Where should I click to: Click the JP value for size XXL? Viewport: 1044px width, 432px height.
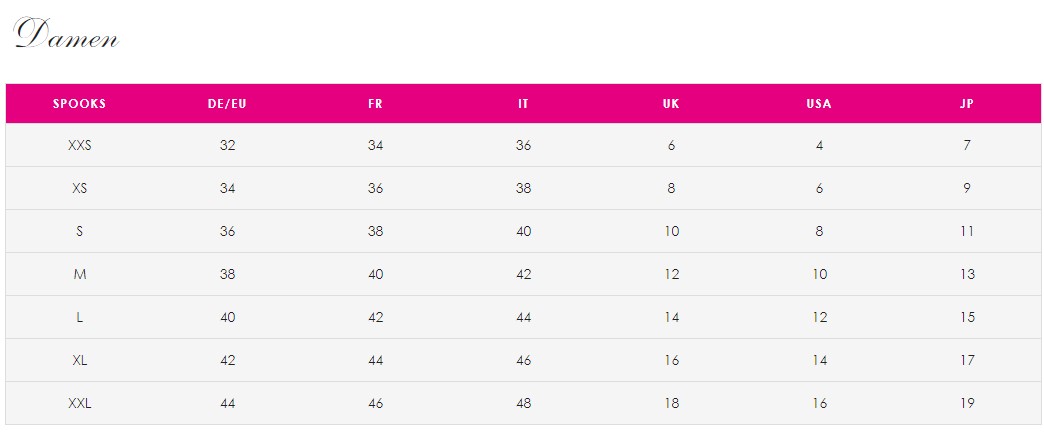click(x=967, y=404)
